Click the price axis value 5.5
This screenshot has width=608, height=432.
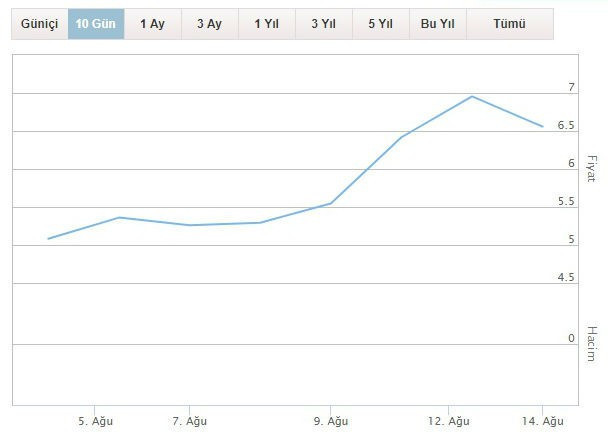(x=566, y=201)
